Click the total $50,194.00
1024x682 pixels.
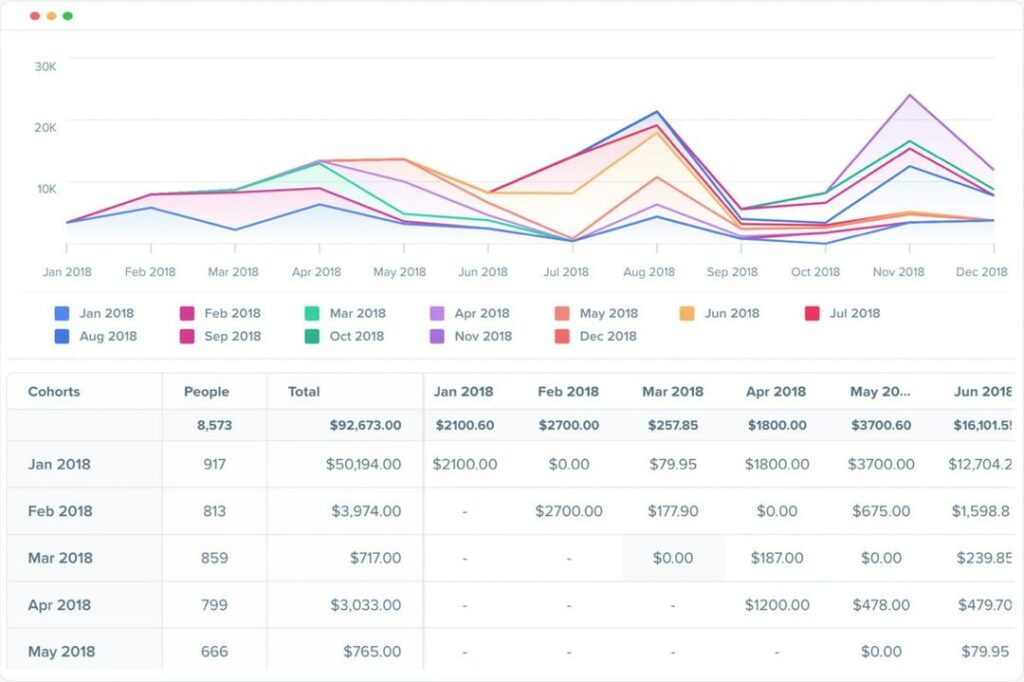pos(364,464)
